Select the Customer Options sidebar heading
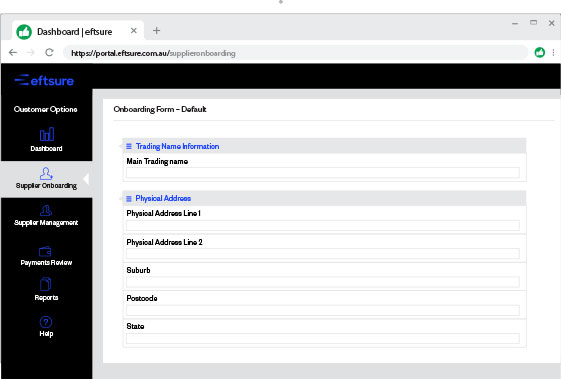 (45, 109)
